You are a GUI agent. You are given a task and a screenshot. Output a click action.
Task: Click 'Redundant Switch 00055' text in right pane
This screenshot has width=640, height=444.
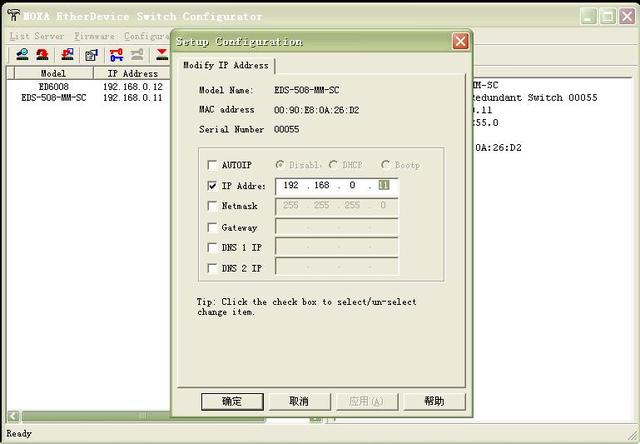point(535,98)
